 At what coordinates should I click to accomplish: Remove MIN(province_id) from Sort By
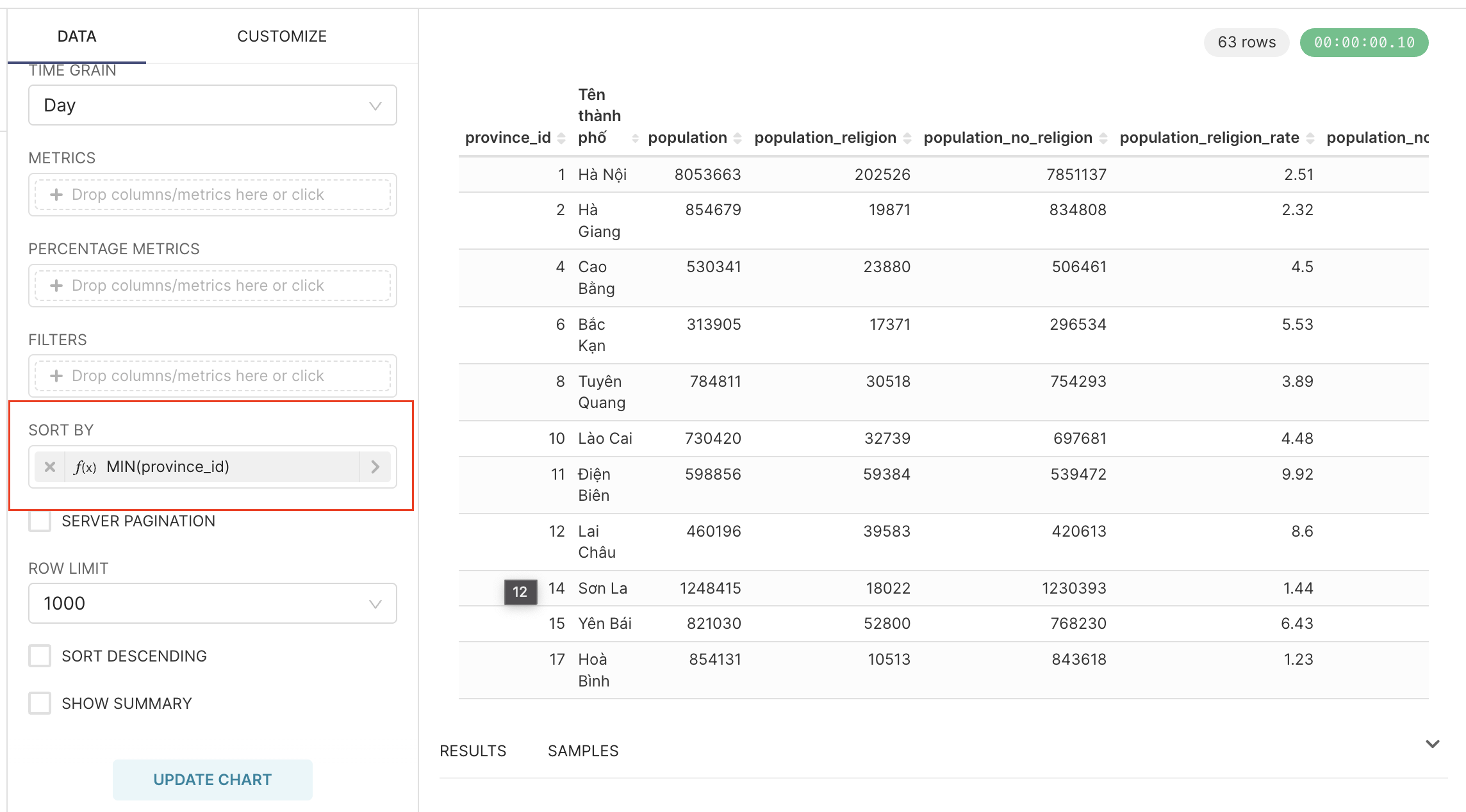point(49,466)
